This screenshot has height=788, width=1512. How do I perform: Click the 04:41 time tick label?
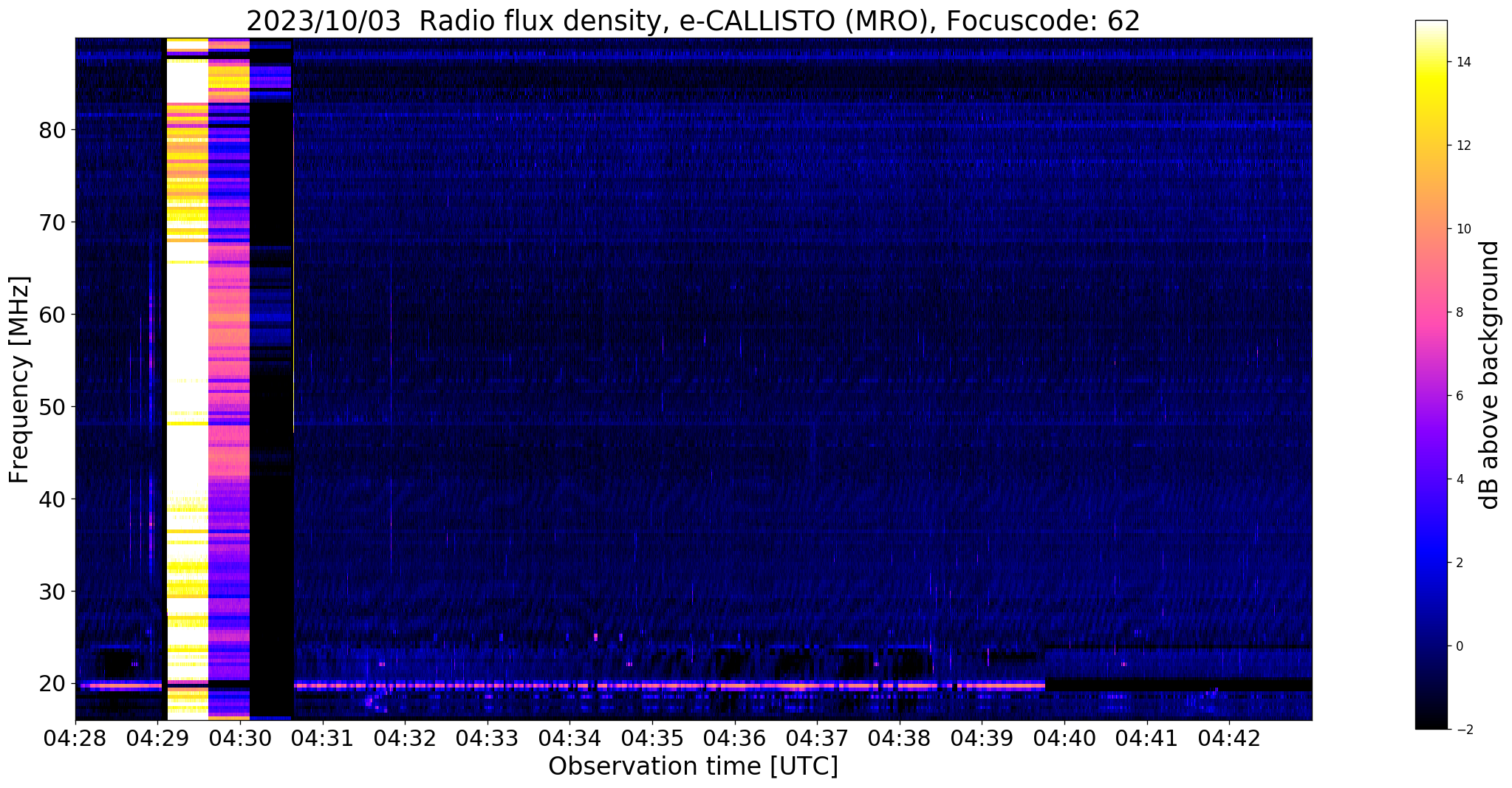pyautogui.click(x=1146, y=739)
